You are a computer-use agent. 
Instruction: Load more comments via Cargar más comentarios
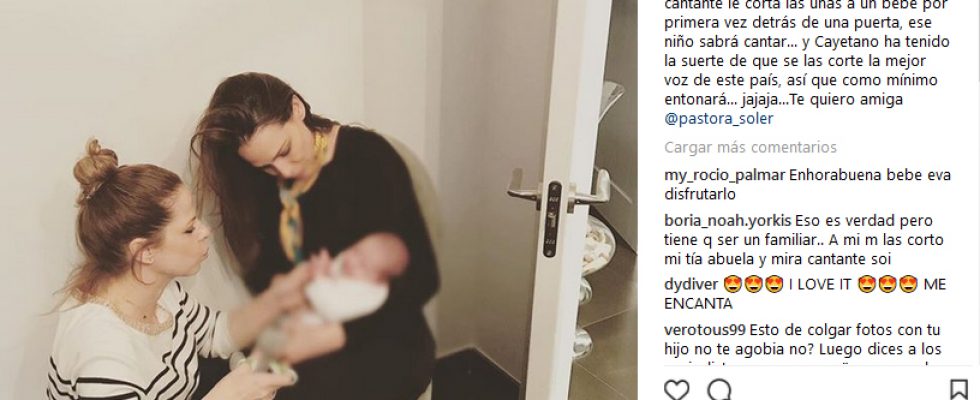[750, 148]
